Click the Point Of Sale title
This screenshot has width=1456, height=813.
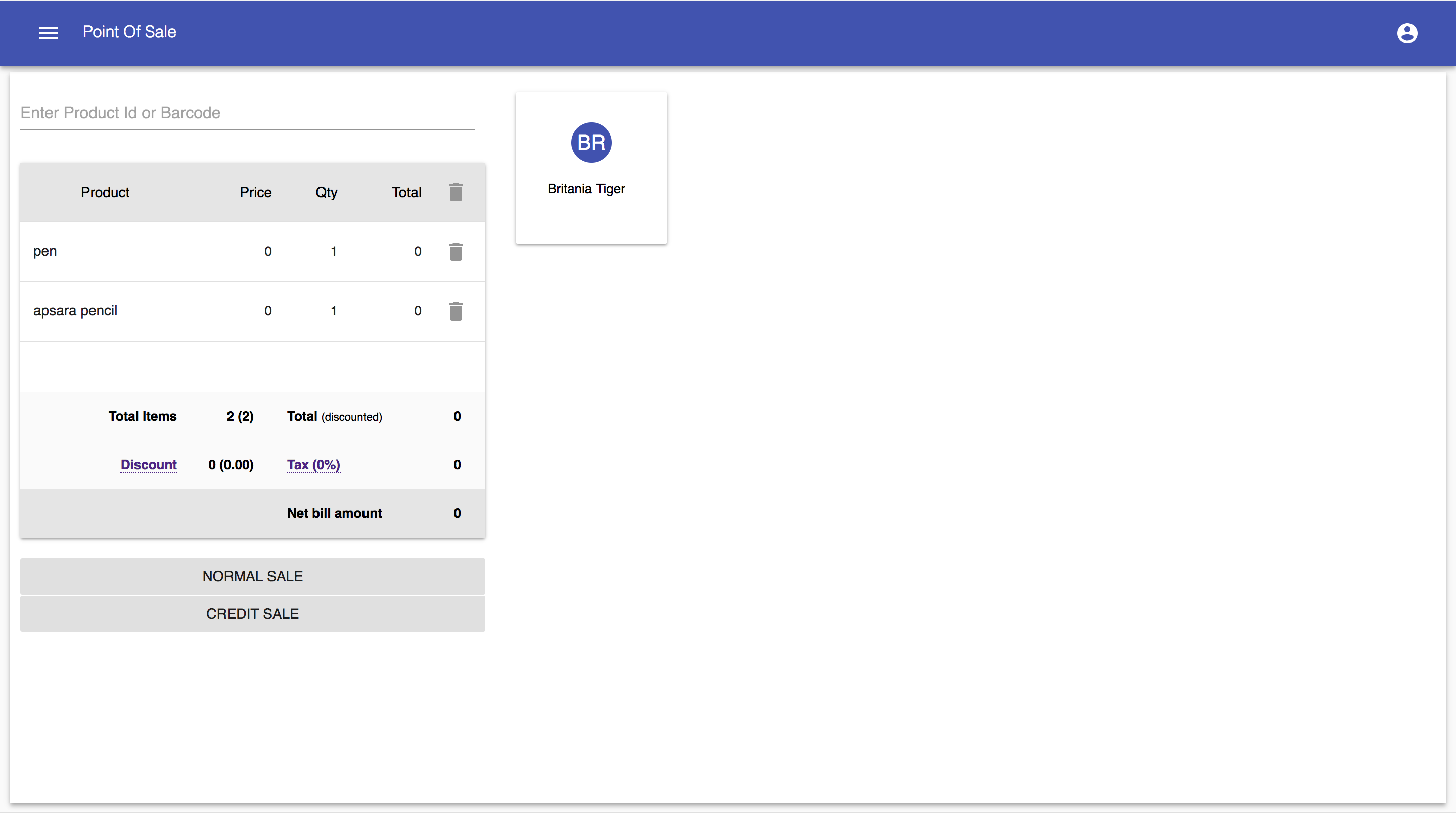(x=129, y=32)
